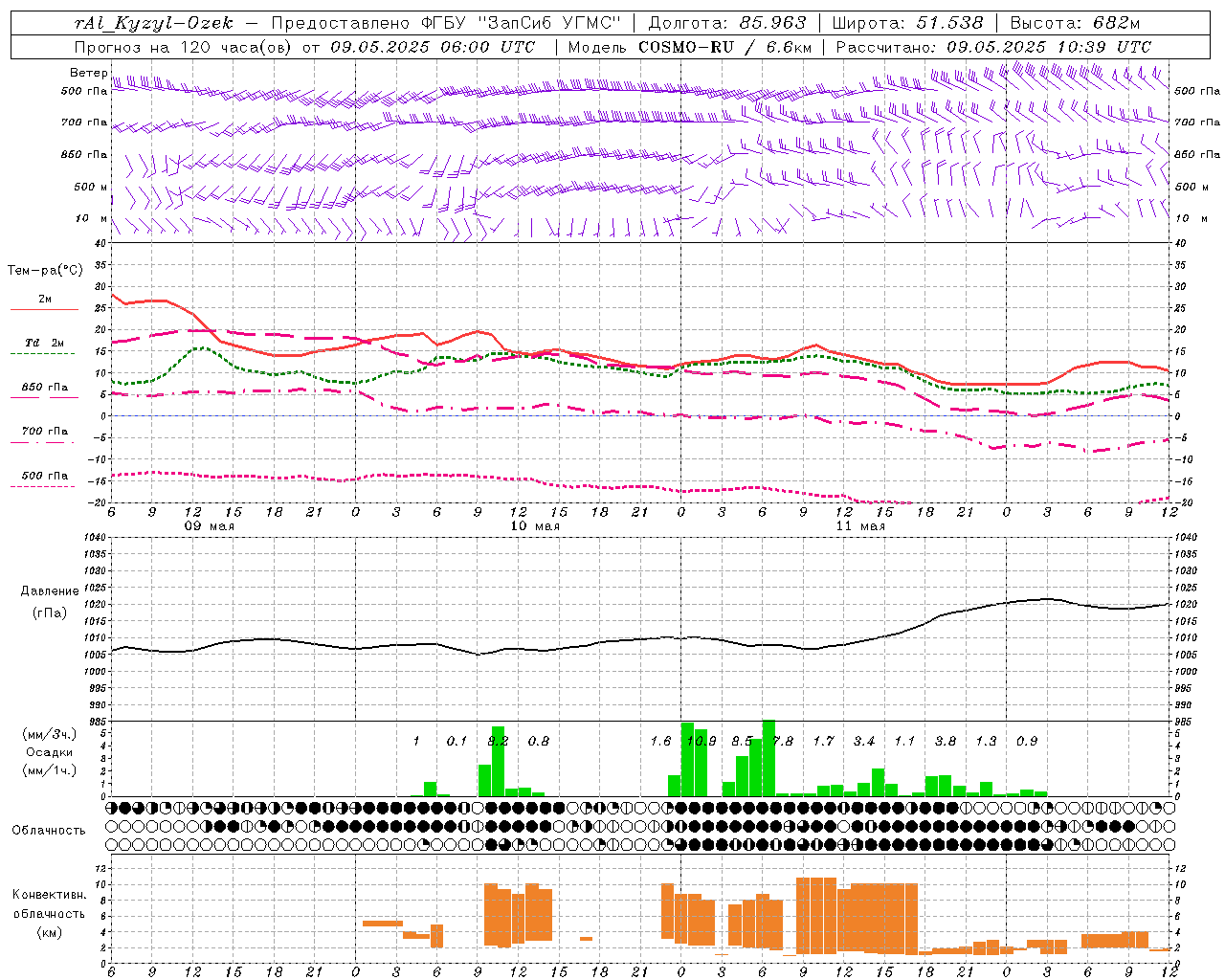The width and height of the screenshot is (1225, 980).
Task: Click the 8.5 precipitation total
Action: point(742,742)
